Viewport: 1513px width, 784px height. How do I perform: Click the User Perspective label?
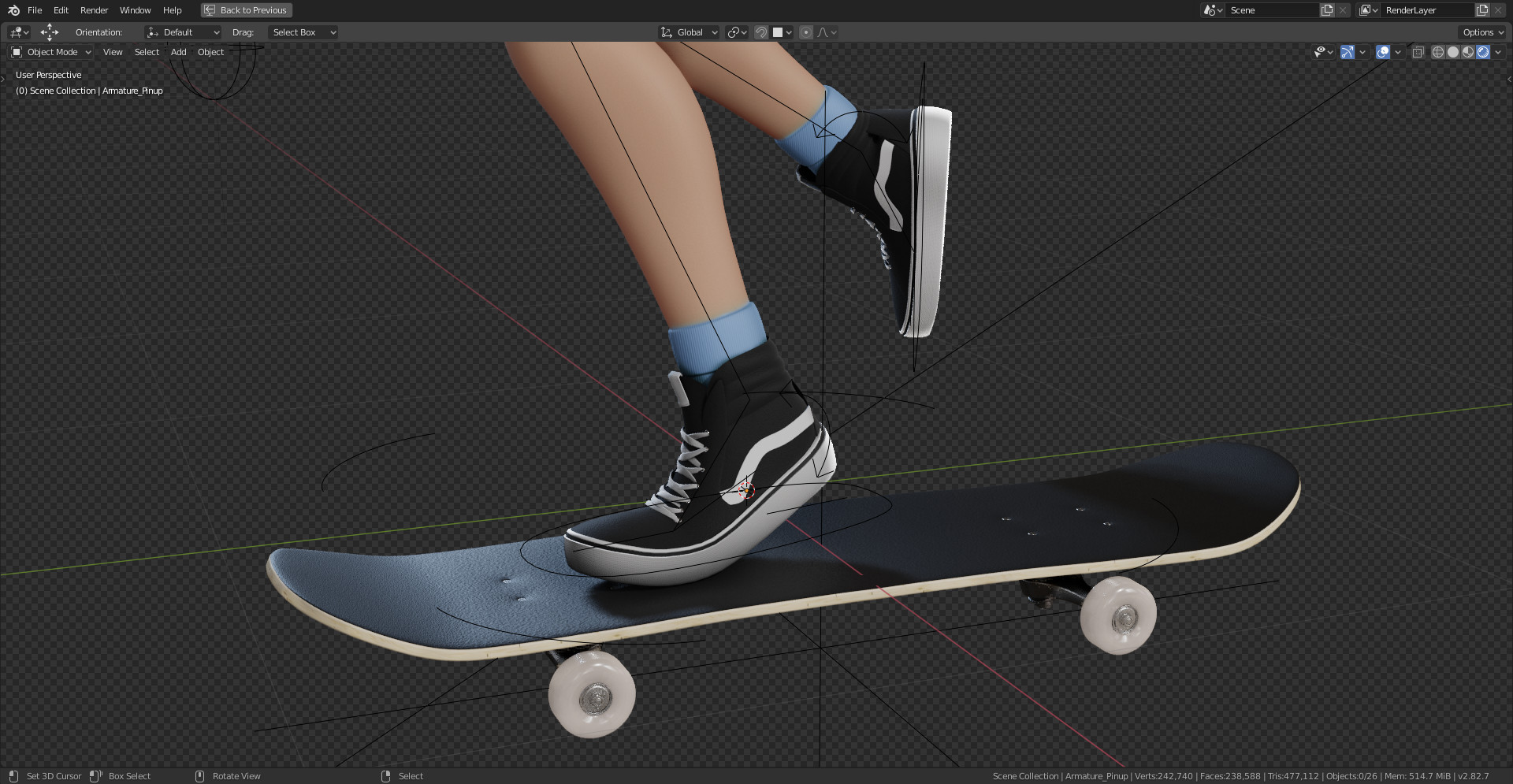(x=48, y=75)
